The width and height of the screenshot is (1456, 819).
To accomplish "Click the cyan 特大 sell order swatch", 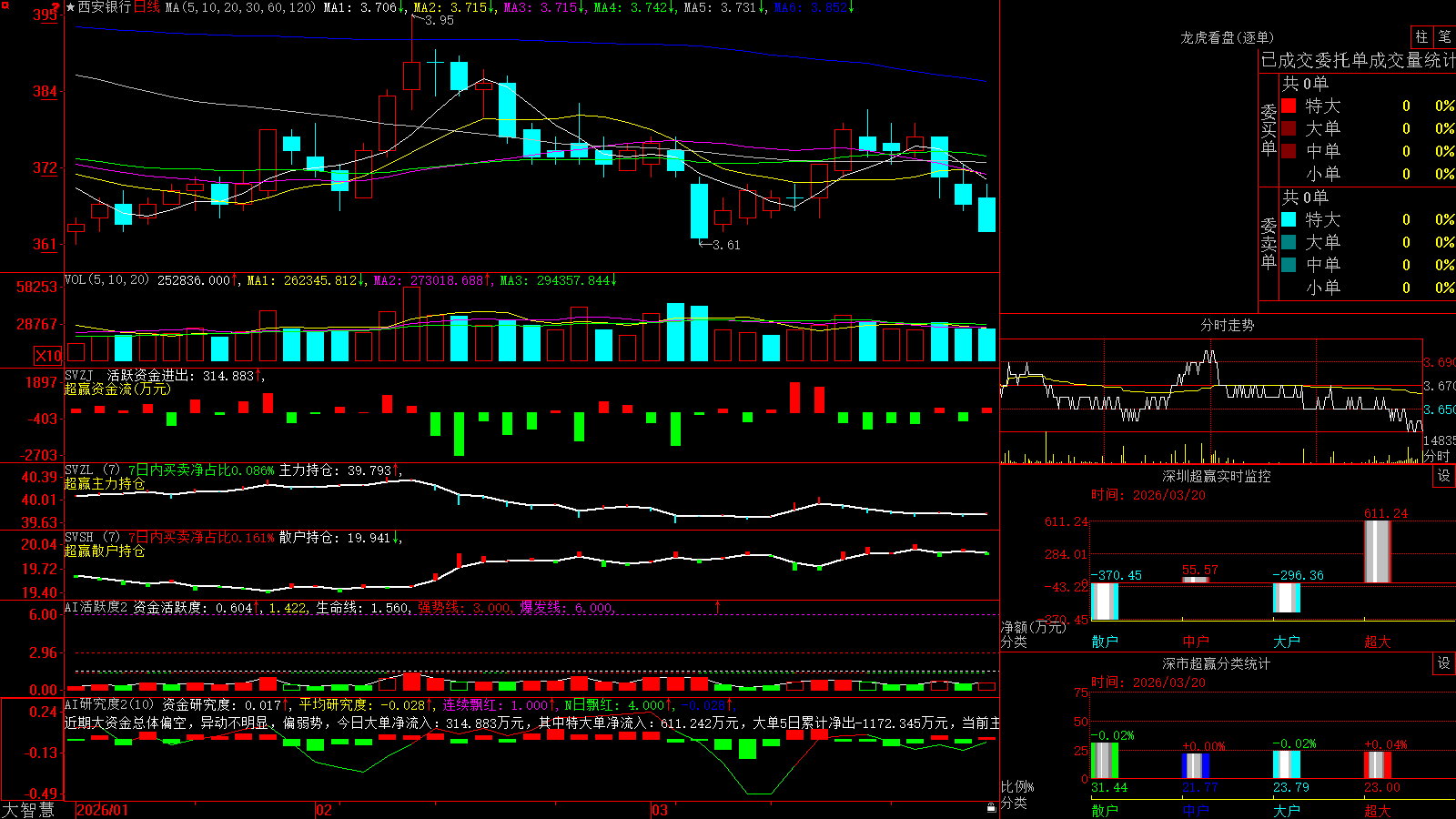I will point(1289,219).
